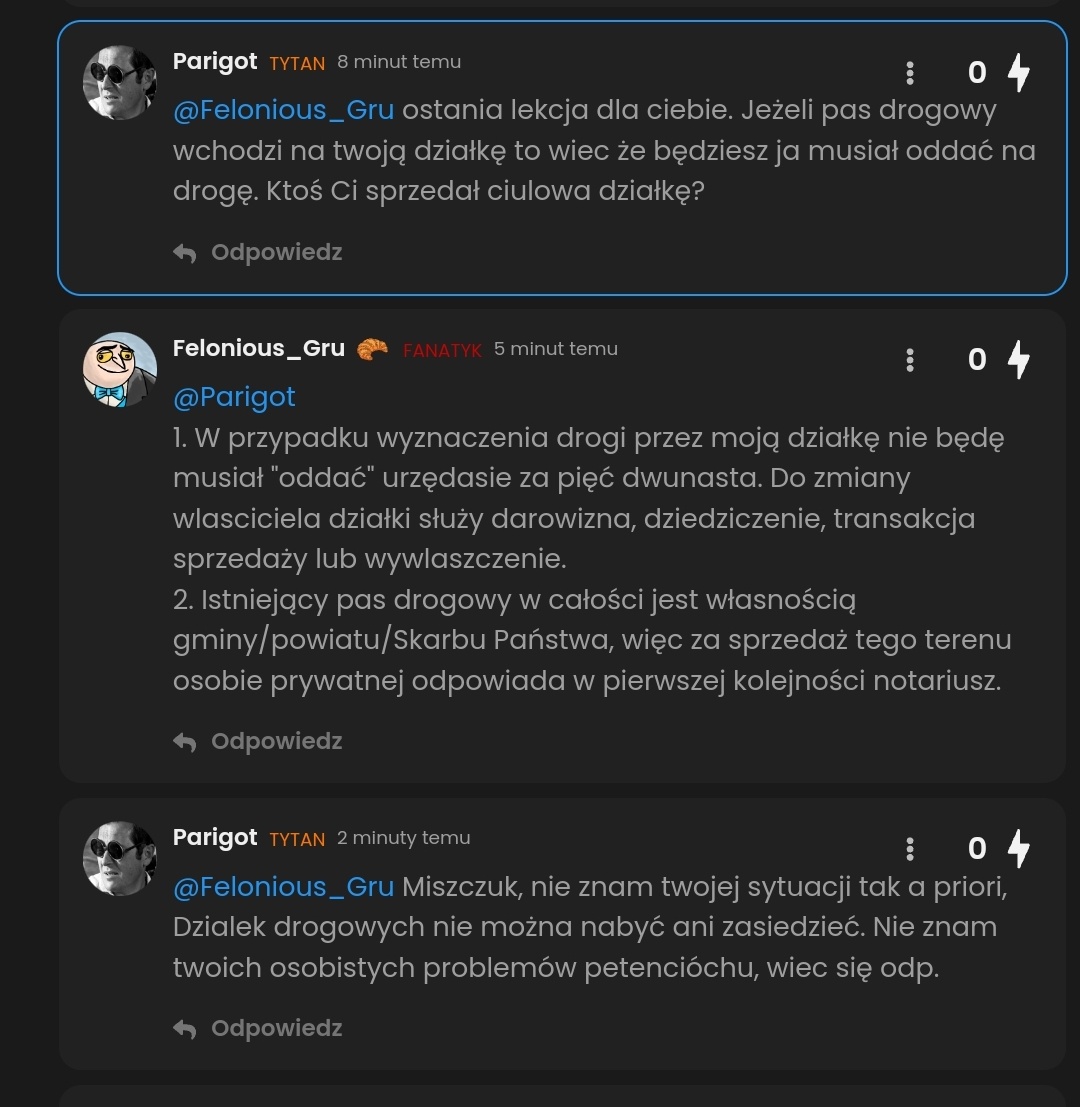The image size is (1080, 1107).
Task: Open three-dot menu on Parigot's 2-minute-old comment
Action: (909, 849)
